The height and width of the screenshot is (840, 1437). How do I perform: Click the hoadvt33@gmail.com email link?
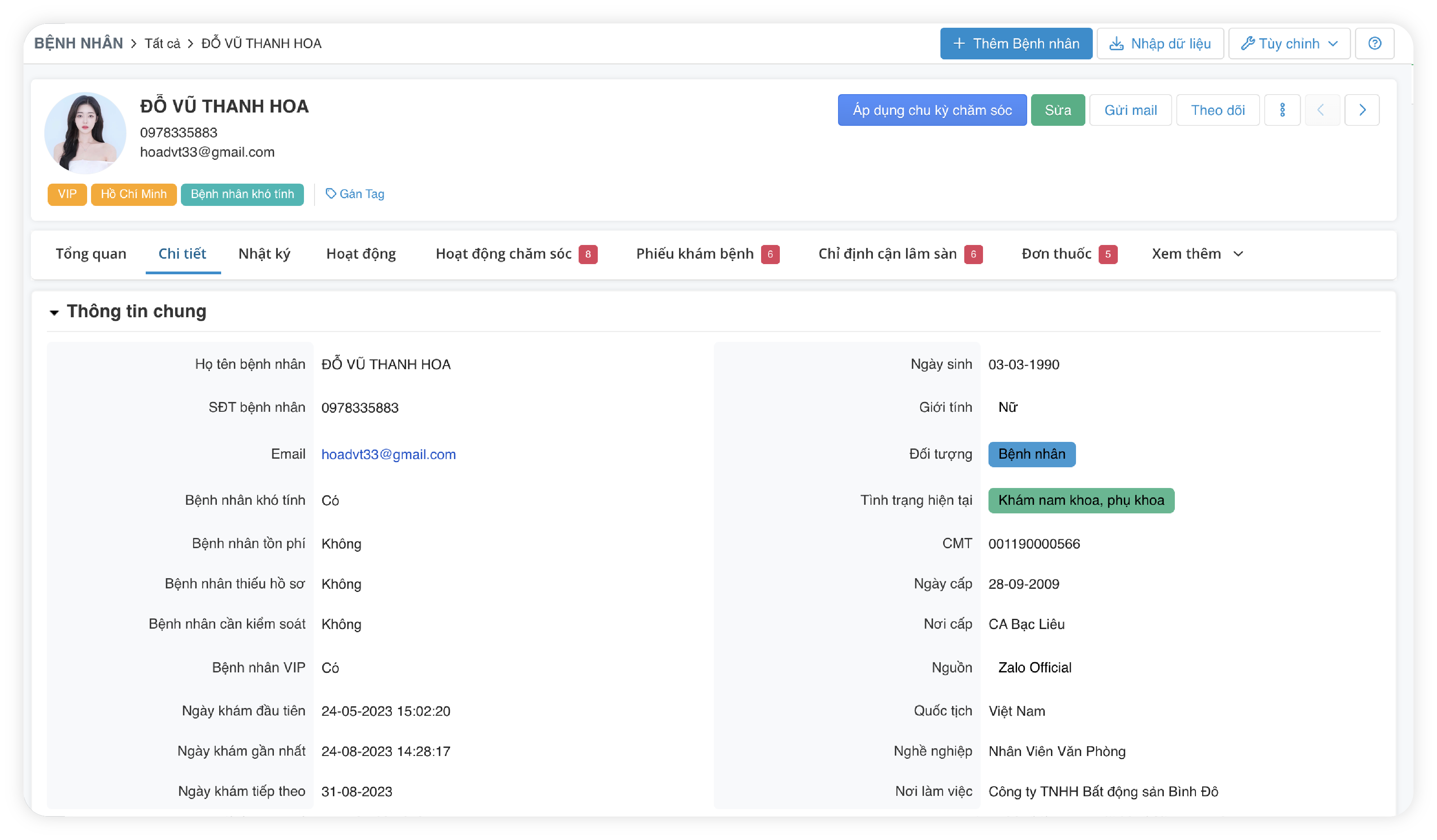click(x=388, y=454)
